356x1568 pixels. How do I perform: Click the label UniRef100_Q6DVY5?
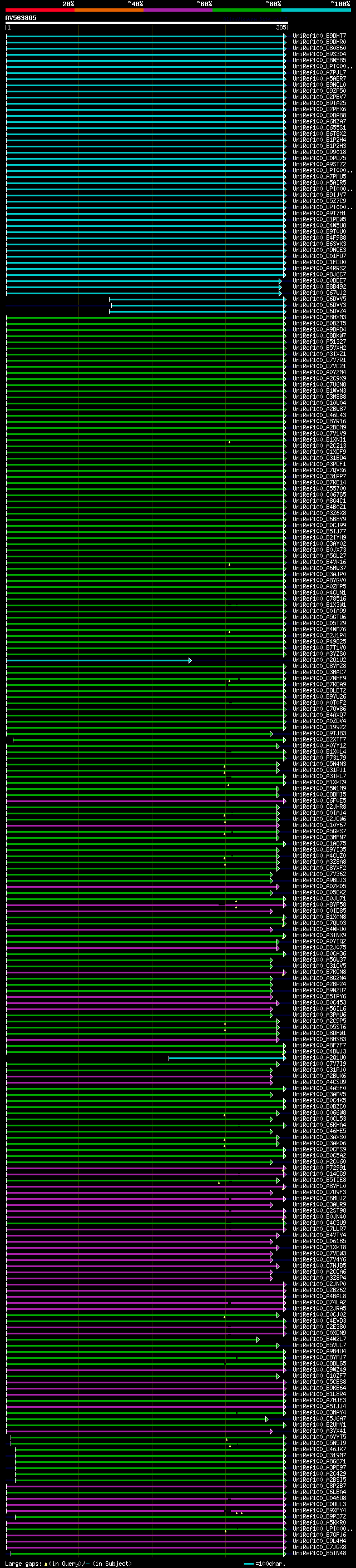click(319, 299)
